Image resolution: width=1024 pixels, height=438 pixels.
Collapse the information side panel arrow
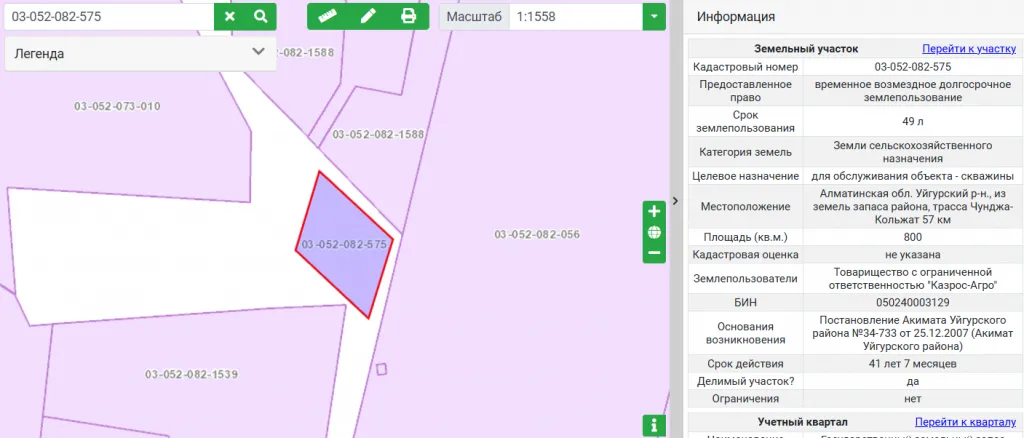[x=675, y=201]
